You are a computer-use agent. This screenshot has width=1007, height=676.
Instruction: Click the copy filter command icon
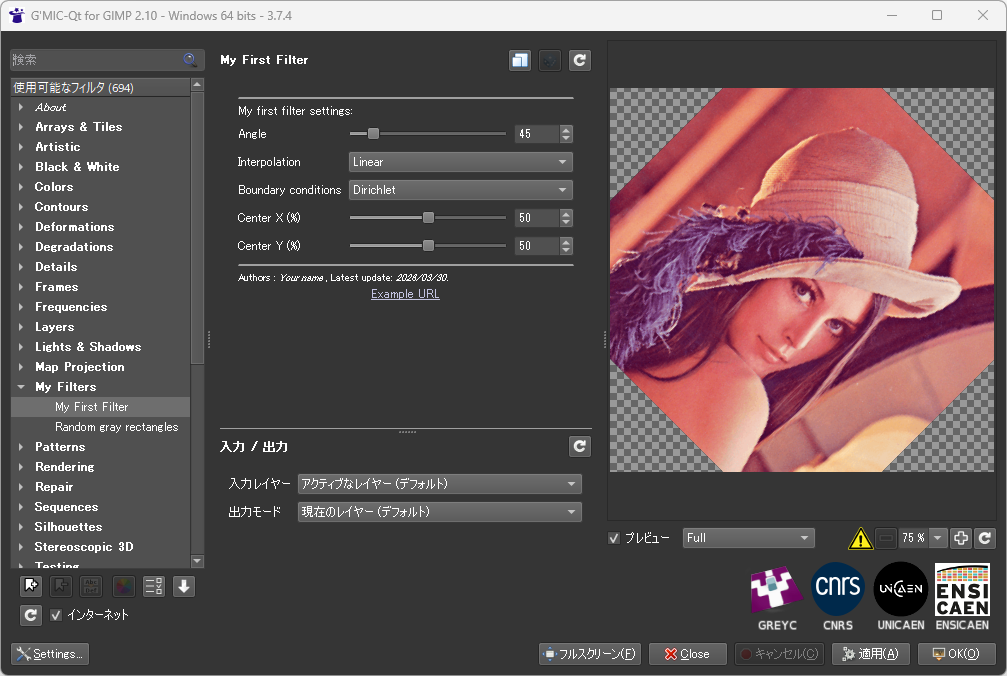(x=520, y=60)
